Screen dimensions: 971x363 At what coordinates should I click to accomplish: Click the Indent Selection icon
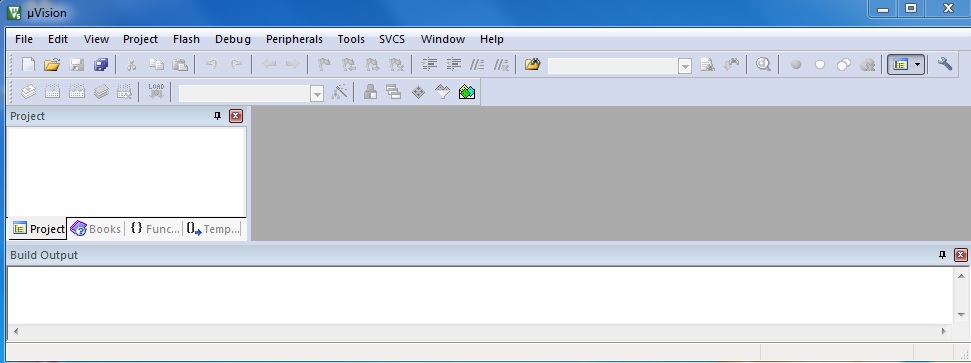[x=429, y=64]
